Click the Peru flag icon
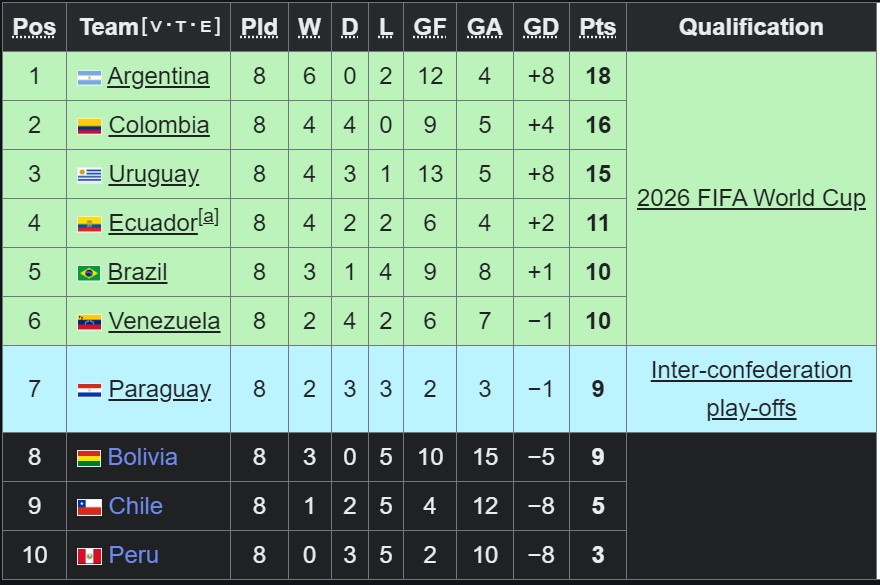 89,556
